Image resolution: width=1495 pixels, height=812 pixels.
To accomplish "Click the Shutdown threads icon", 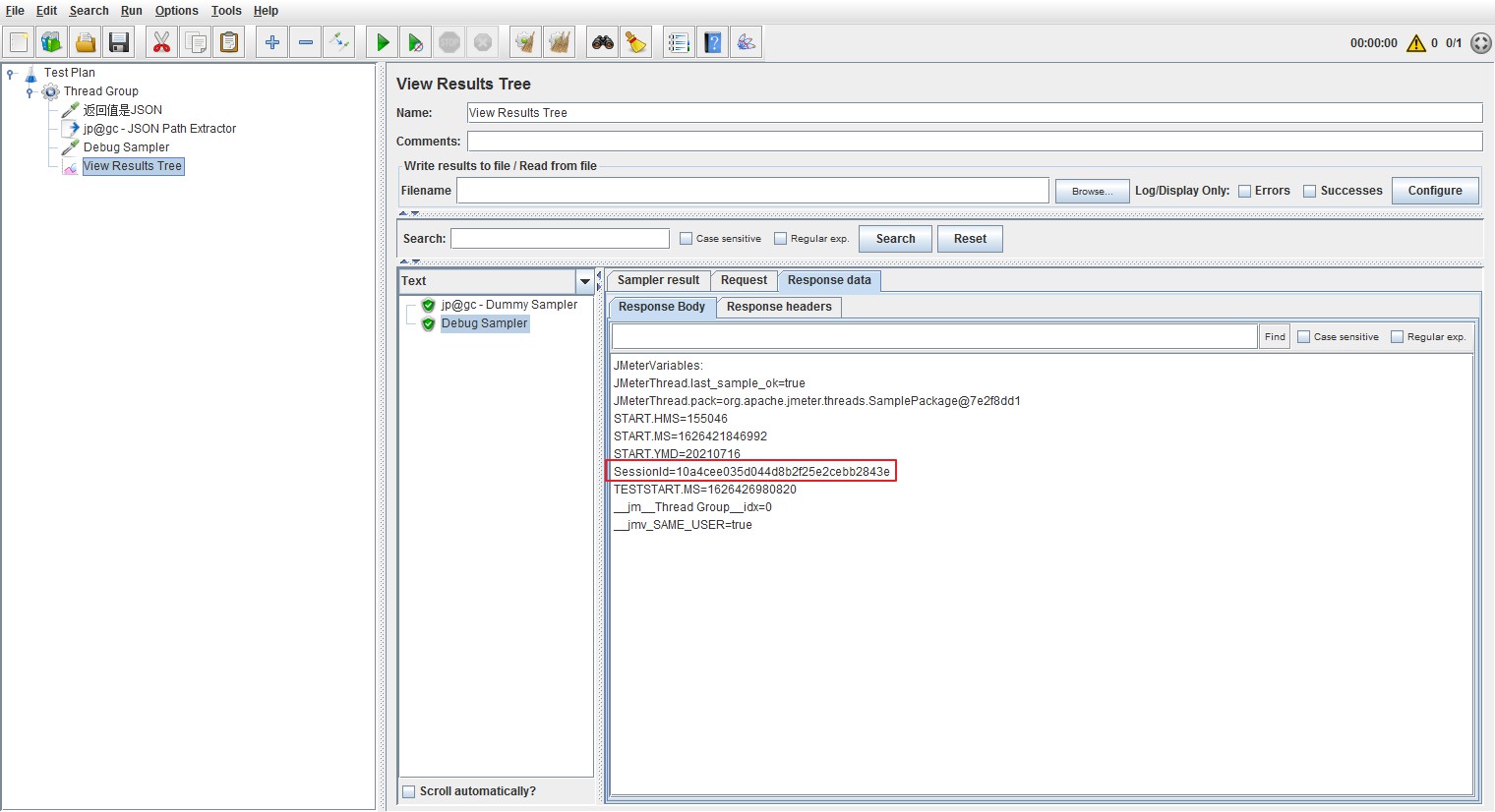I will click(x=483, y=42).
